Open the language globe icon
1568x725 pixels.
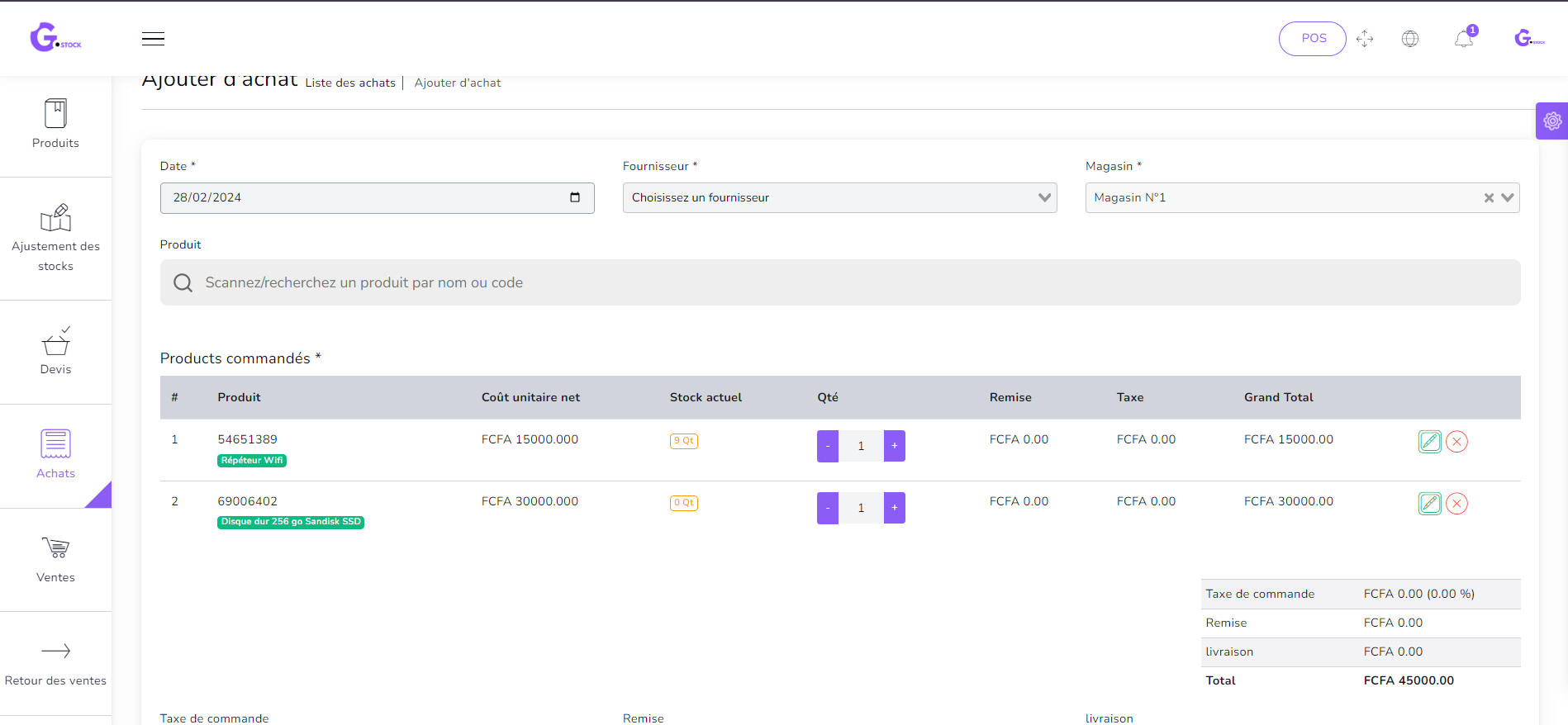coord(1410,39)
